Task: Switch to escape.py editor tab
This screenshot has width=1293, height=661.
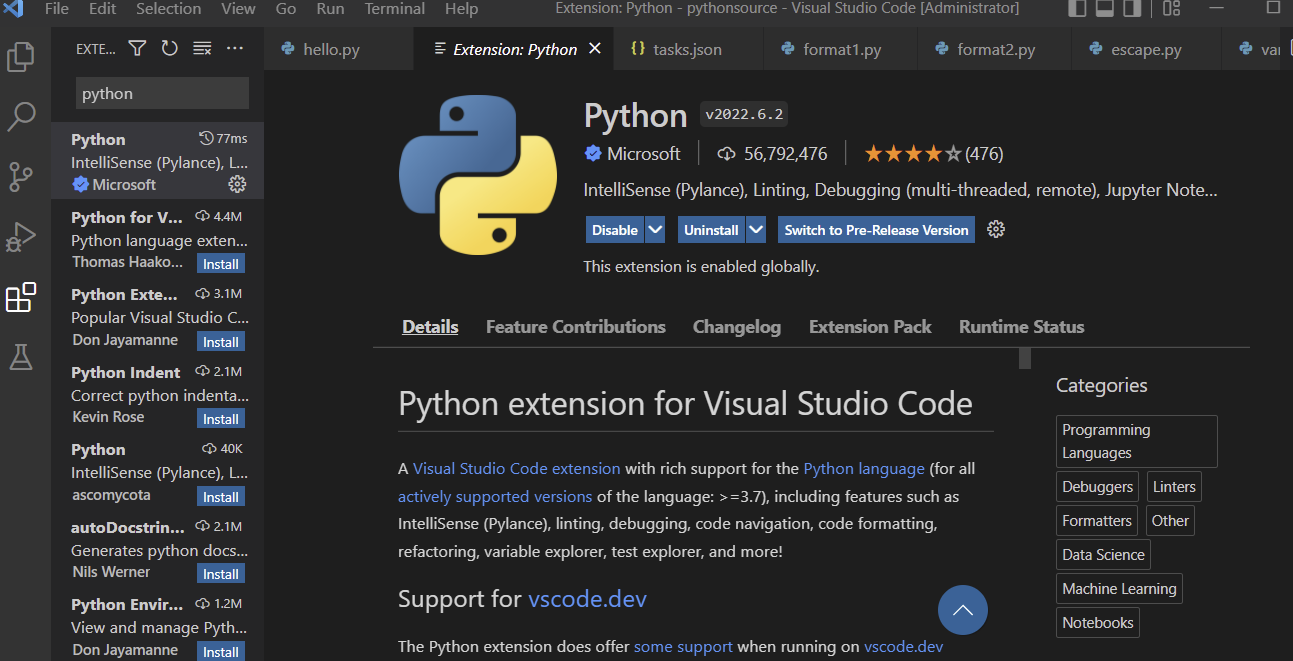Action: pos(1146,49)
